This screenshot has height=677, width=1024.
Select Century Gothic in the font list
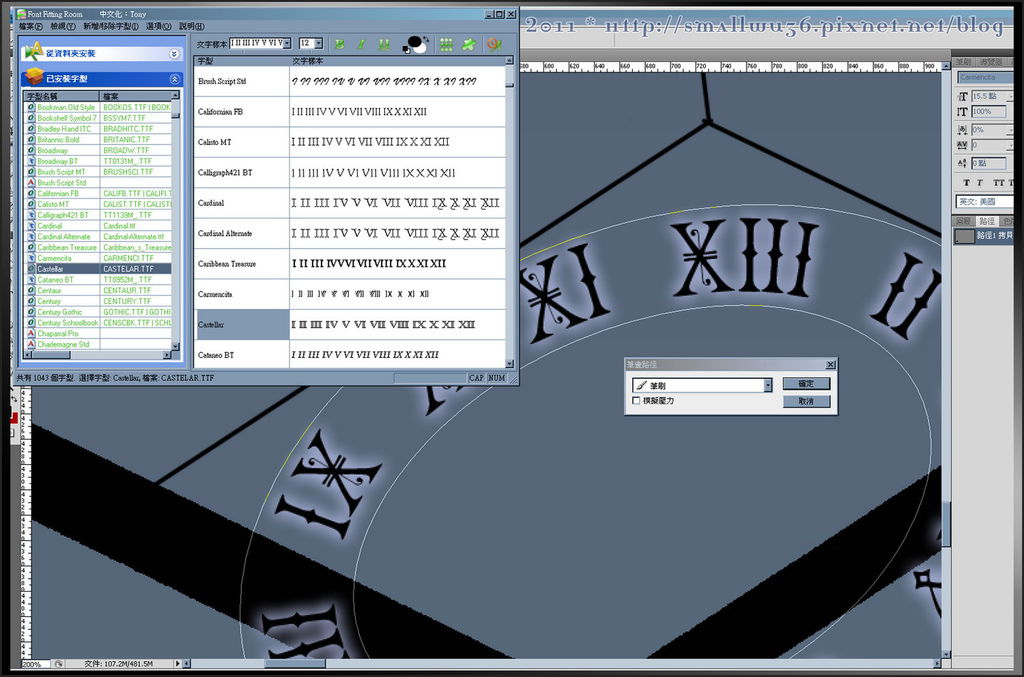click(98, 312)
